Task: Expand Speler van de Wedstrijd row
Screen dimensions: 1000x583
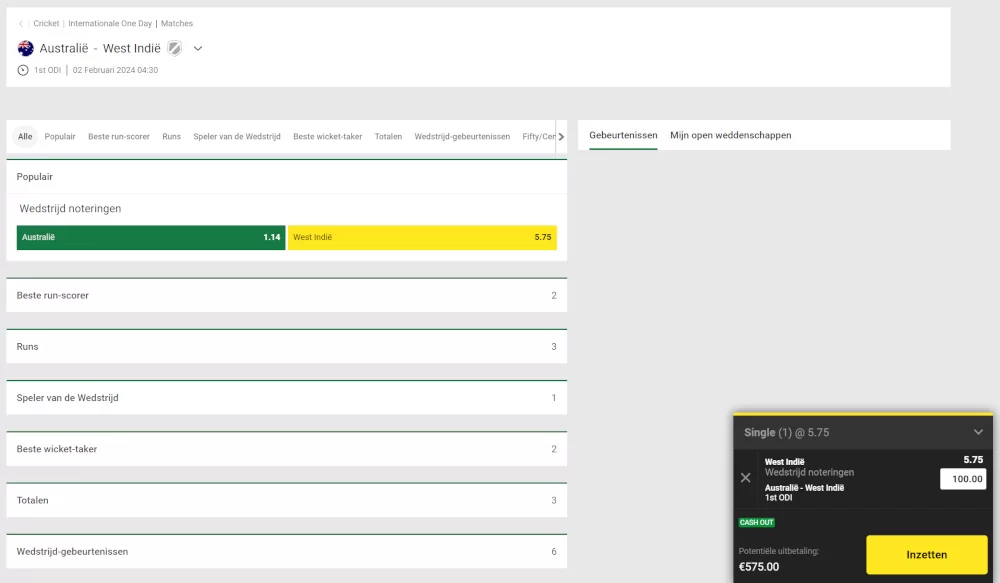Action: 286,397
